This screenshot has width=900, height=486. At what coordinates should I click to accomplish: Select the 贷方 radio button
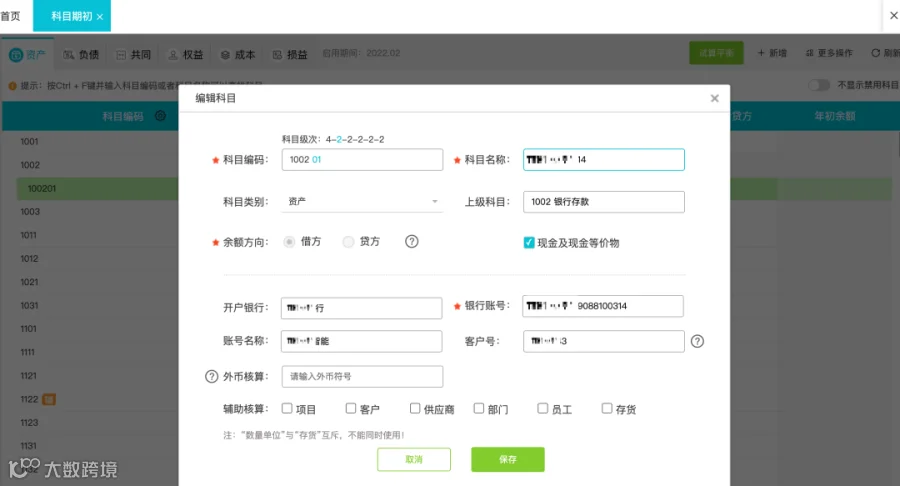(348, 242)
